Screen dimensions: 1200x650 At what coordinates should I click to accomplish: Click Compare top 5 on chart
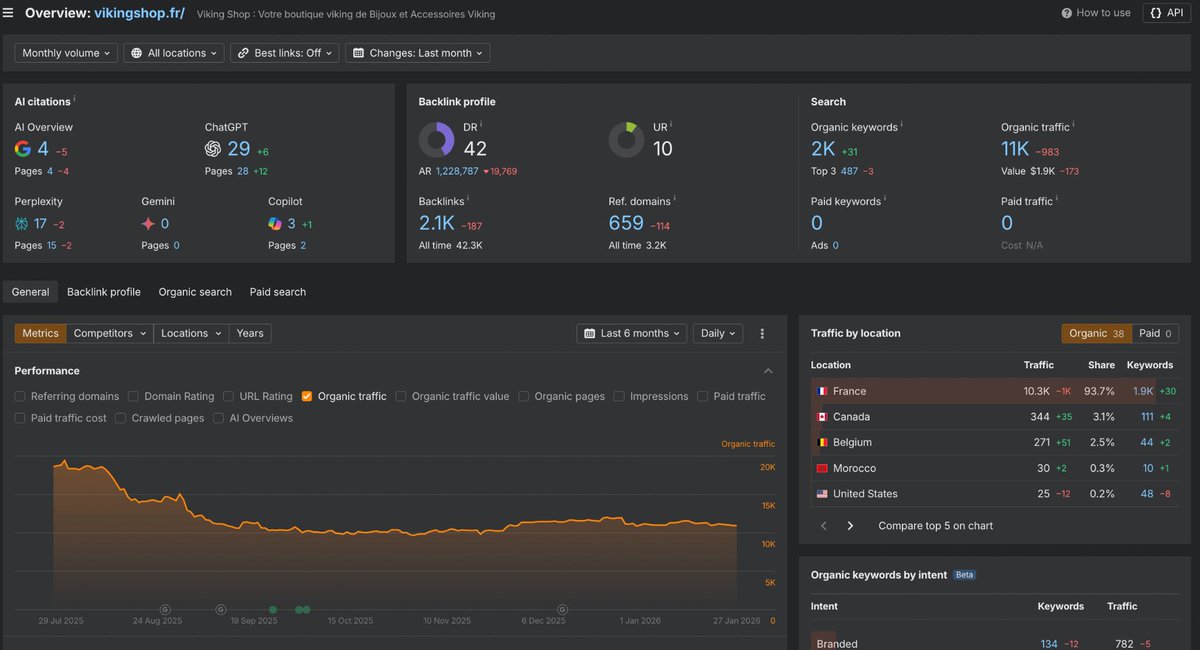pyautogui.click(x=936, y=526)
